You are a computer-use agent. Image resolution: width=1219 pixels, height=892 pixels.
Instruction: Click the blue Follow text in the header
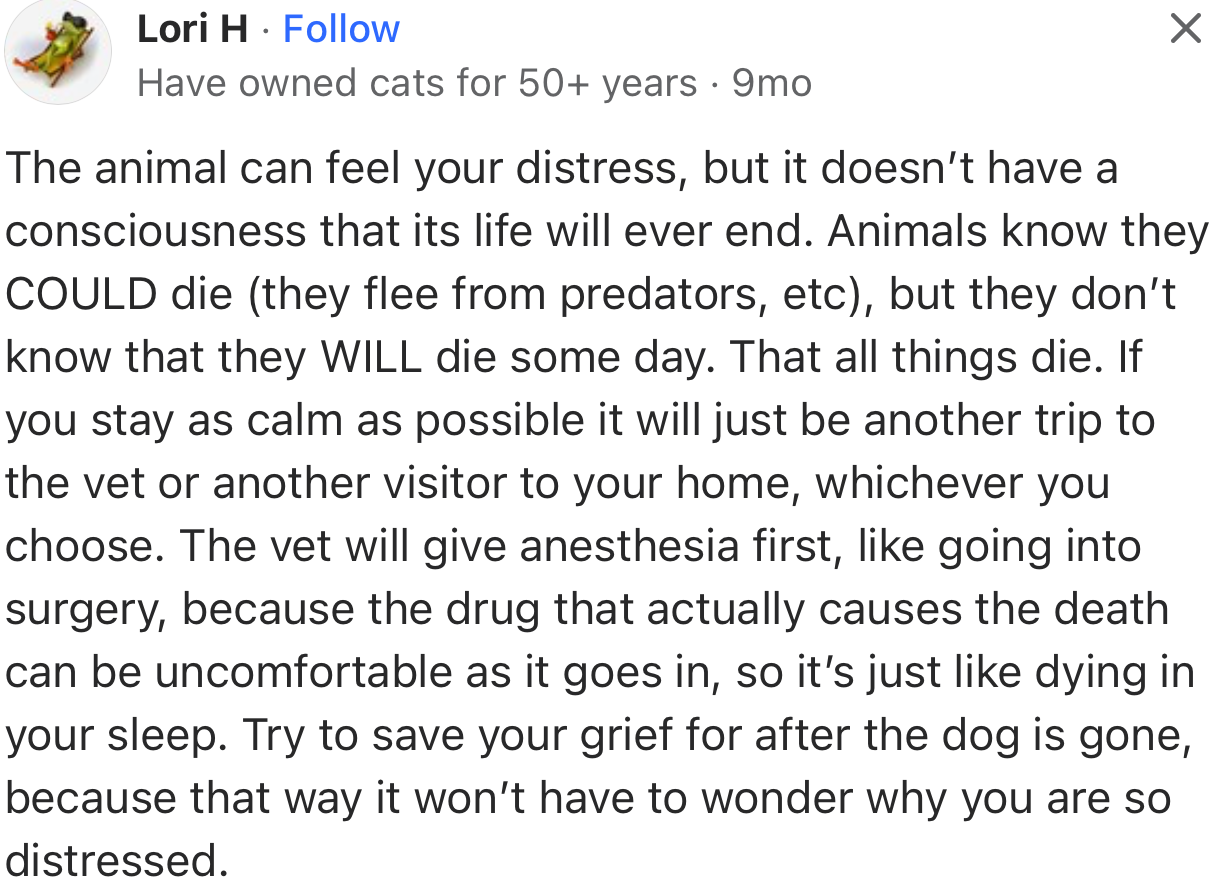pyautogui.click(x=341, y=28)
